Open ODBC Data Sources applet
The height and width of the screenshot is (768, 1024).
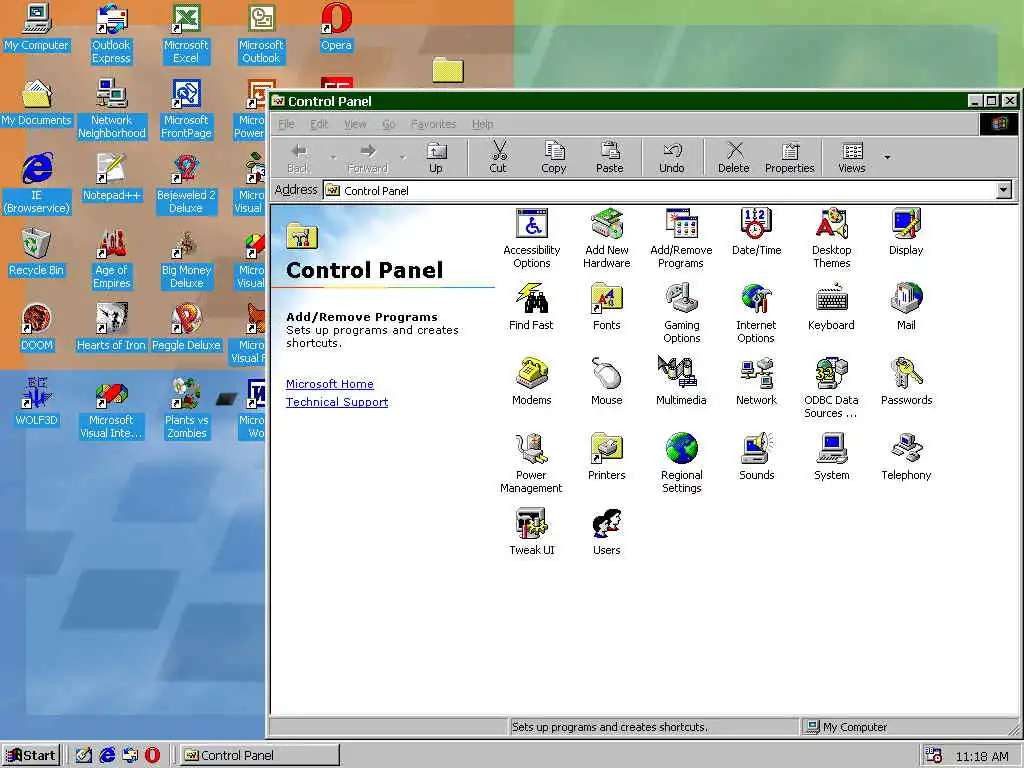pyautogui.click(x=831, y=389)
